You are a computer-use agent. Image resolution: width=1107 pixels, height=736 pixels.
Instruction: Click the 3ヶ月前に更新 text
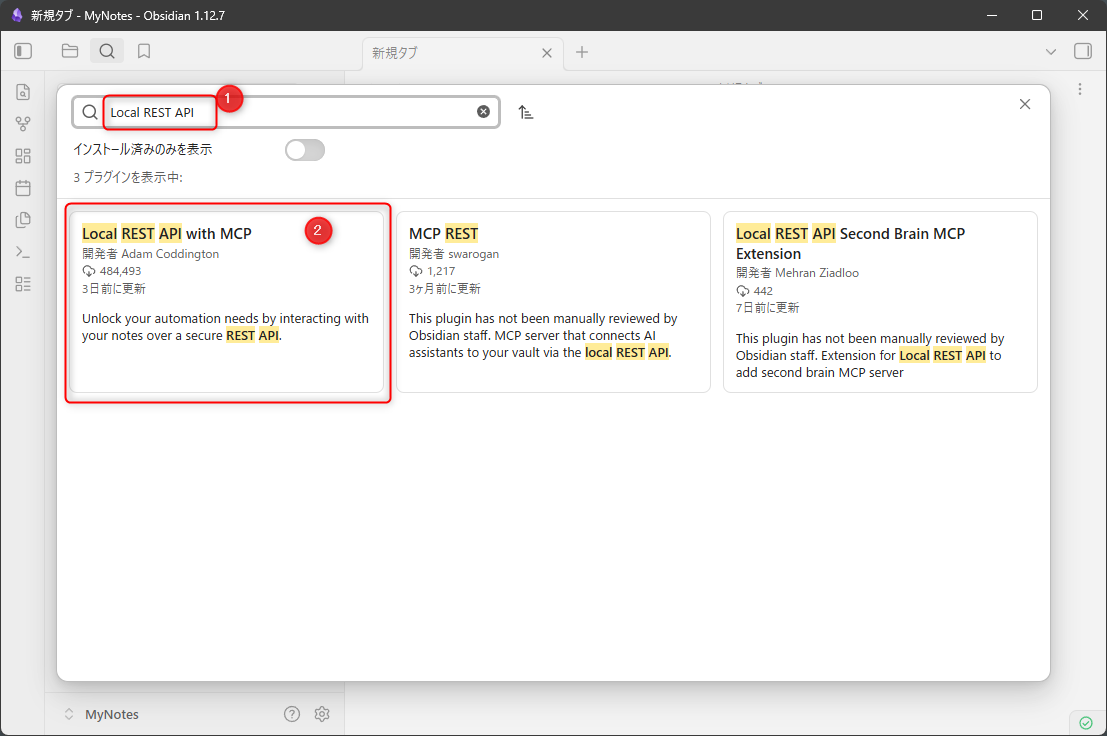[x=445, y=289]
